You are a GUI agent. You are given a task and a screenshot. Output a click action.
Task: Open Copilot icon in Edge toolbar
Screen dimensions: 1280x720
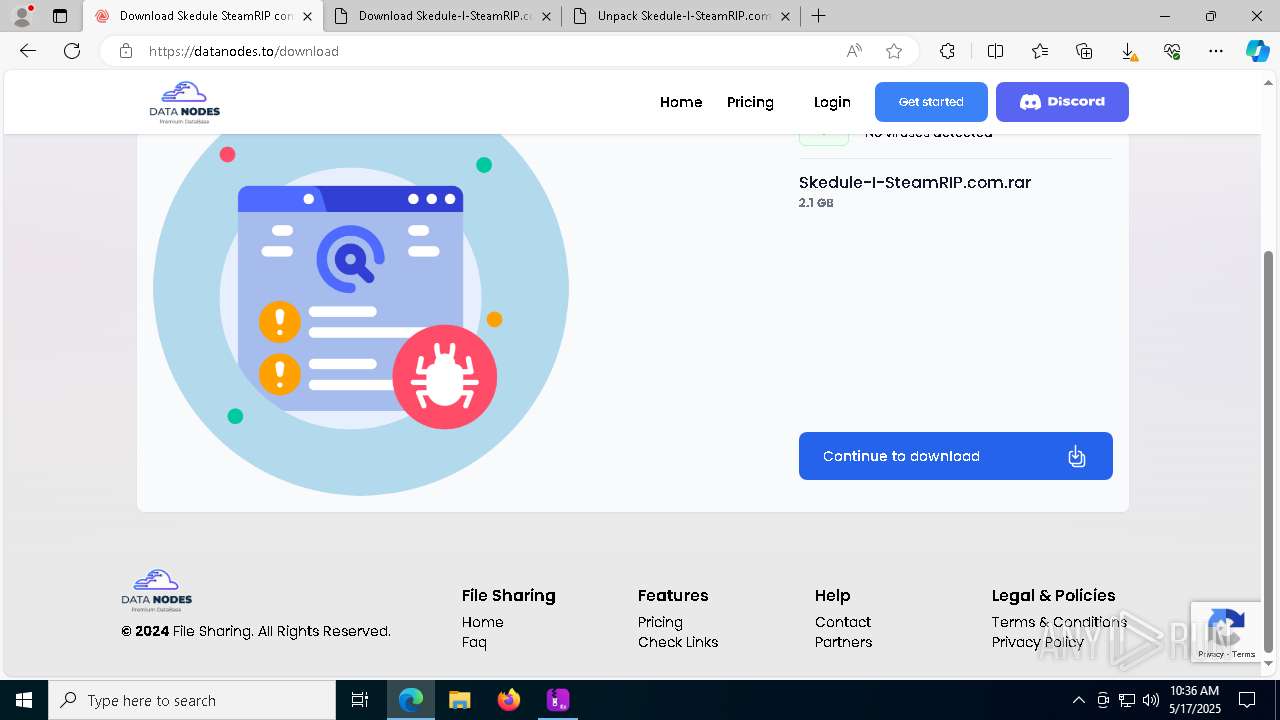(x=1257, y=51)
